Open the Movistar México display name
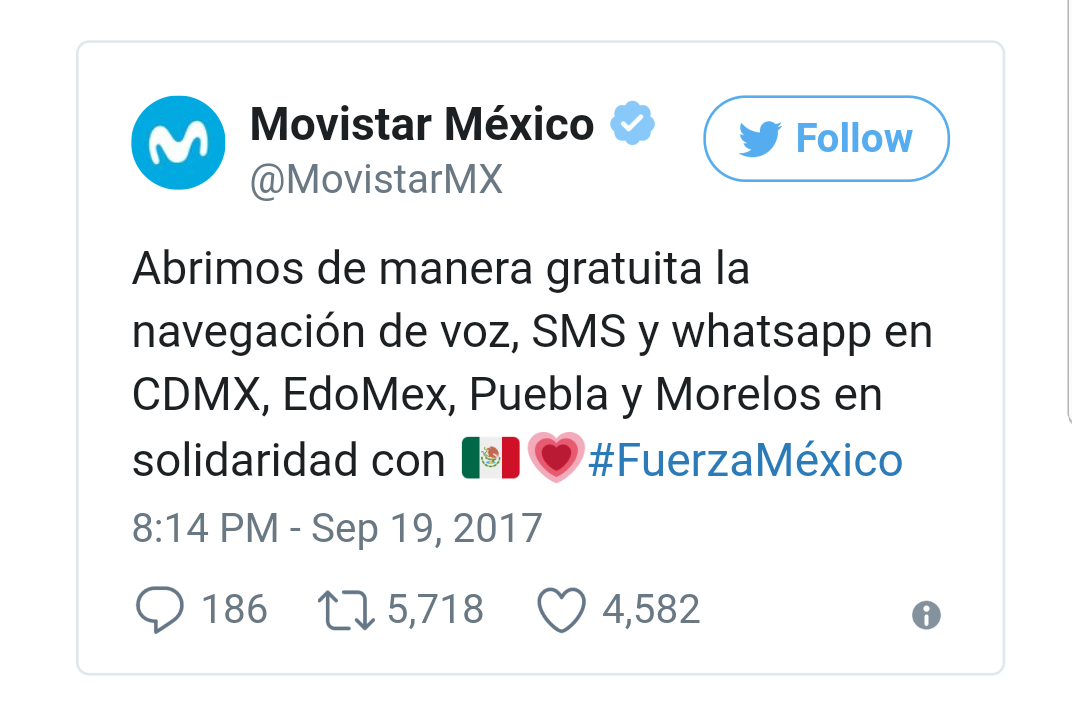The width and height of the screenshot is (1072, 709). click(422, 124)
